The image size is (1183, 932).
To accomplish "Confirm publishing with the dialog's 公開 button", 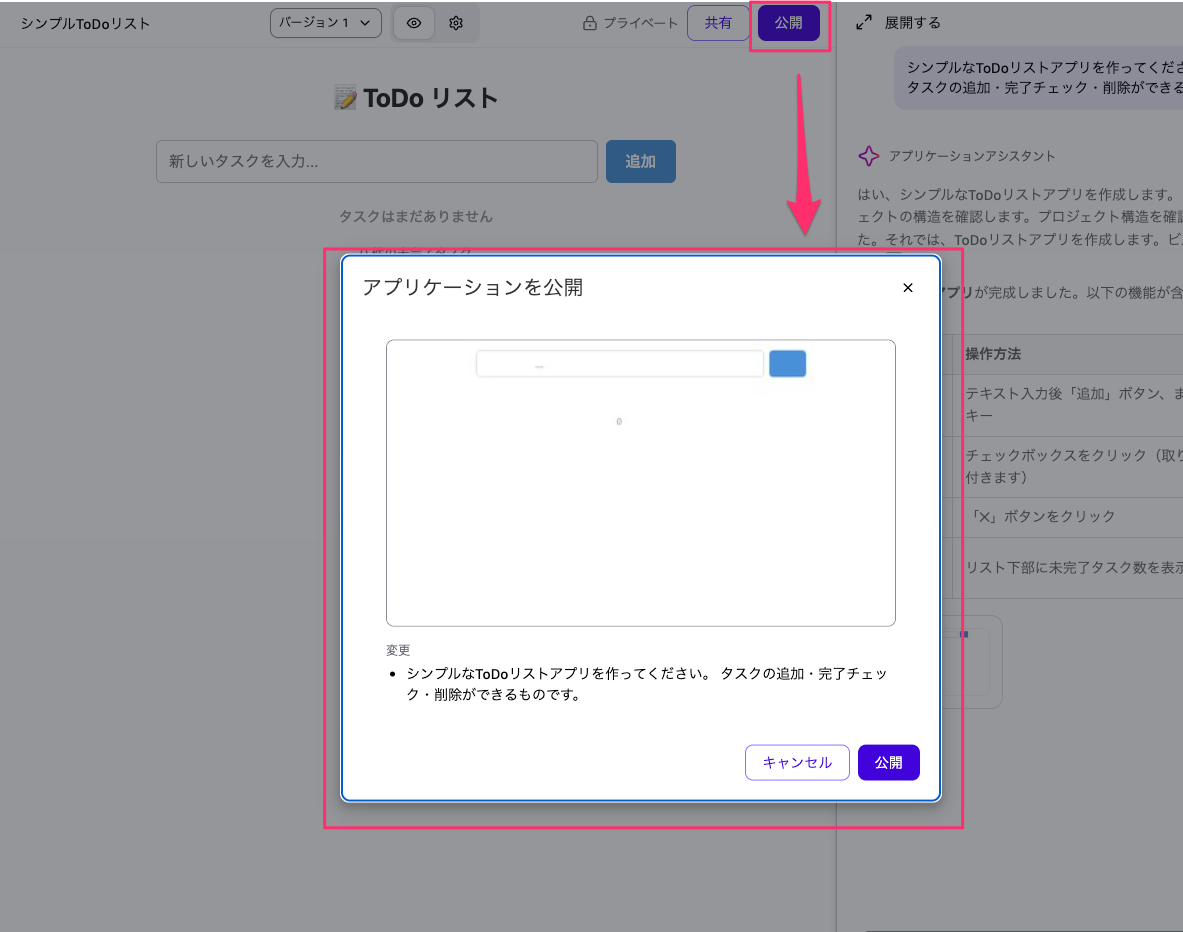I will click(888, 762).
